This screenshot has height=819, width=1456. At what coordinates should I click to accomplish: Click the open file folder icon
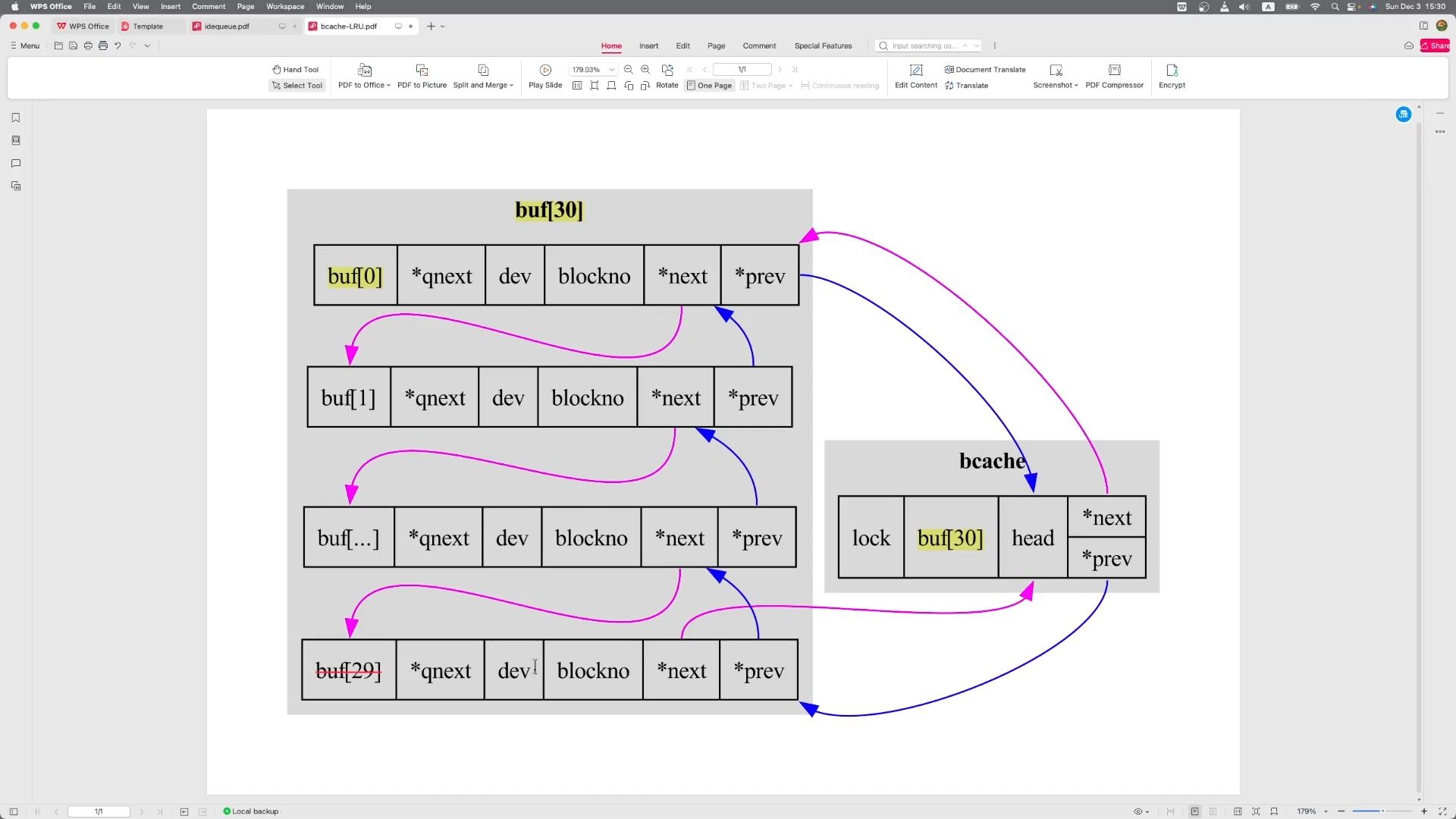(58, 46)
